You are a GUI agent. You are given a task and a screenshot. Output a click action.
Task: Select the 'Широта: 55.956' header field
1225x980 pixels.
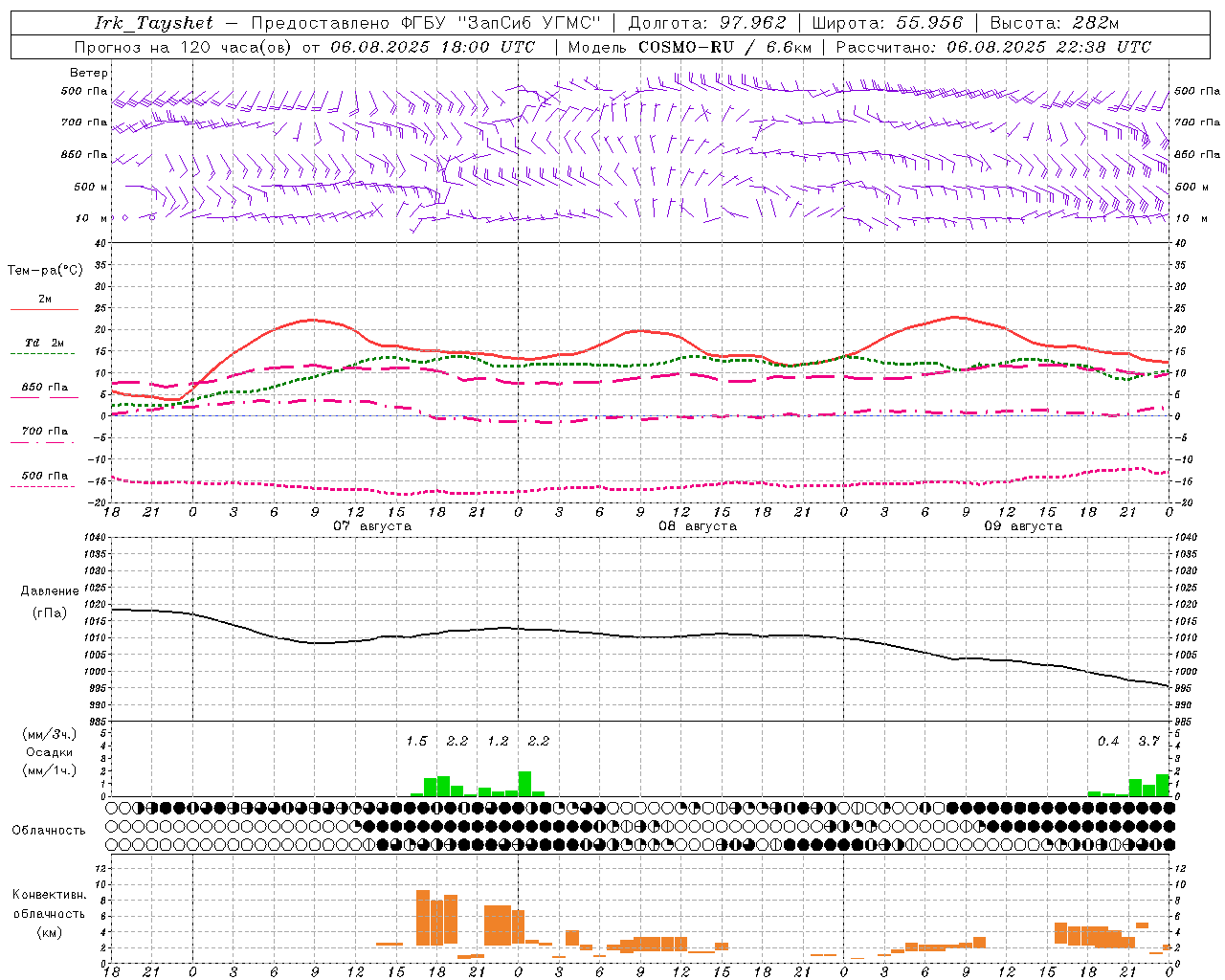coord(887,23)
